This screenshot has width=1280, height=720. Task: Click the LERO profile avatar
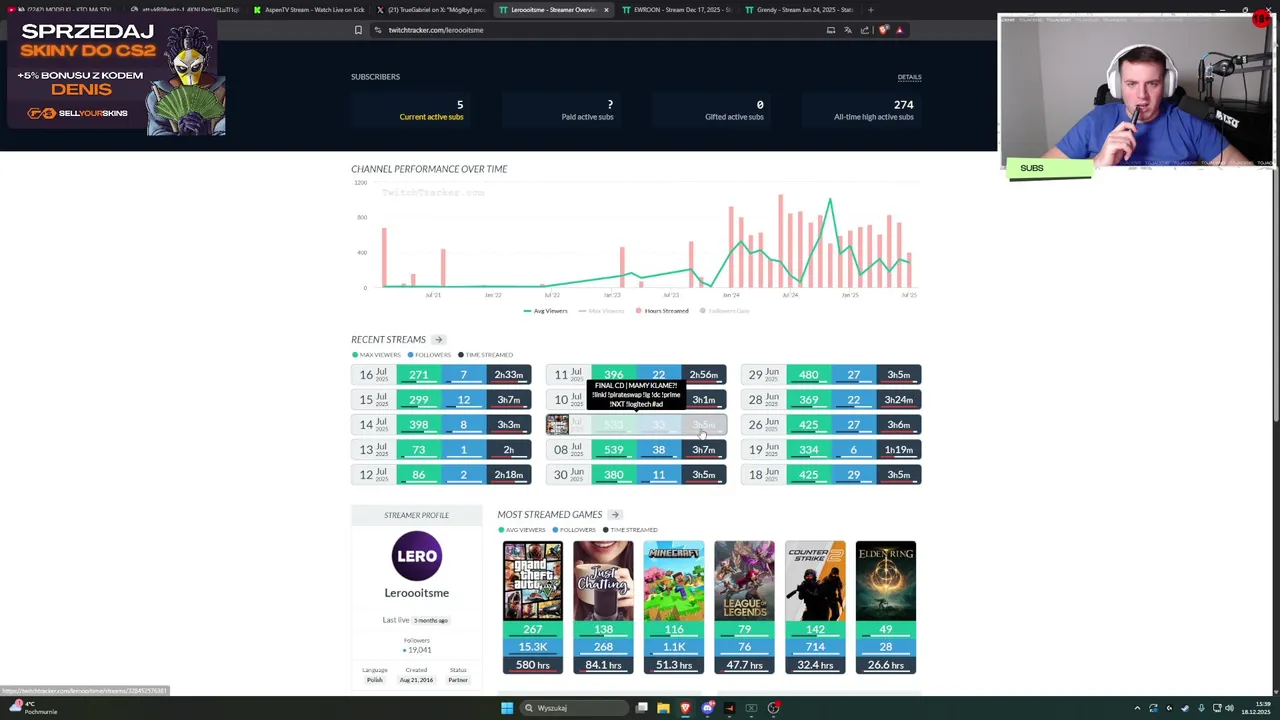coord(417,556)
